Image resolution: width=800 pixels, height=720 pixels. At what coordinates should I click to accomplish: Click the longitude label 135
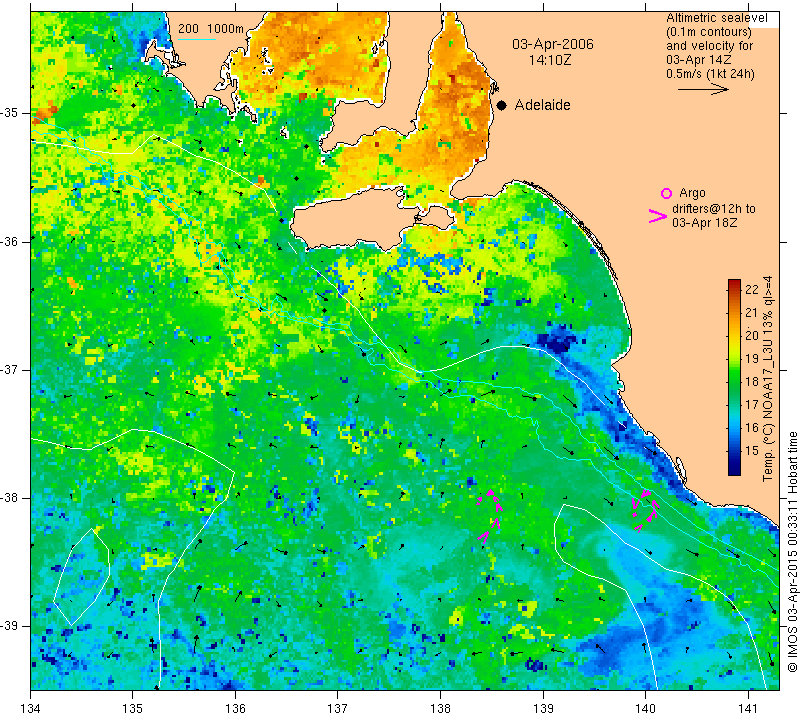[x=133, y=708]
